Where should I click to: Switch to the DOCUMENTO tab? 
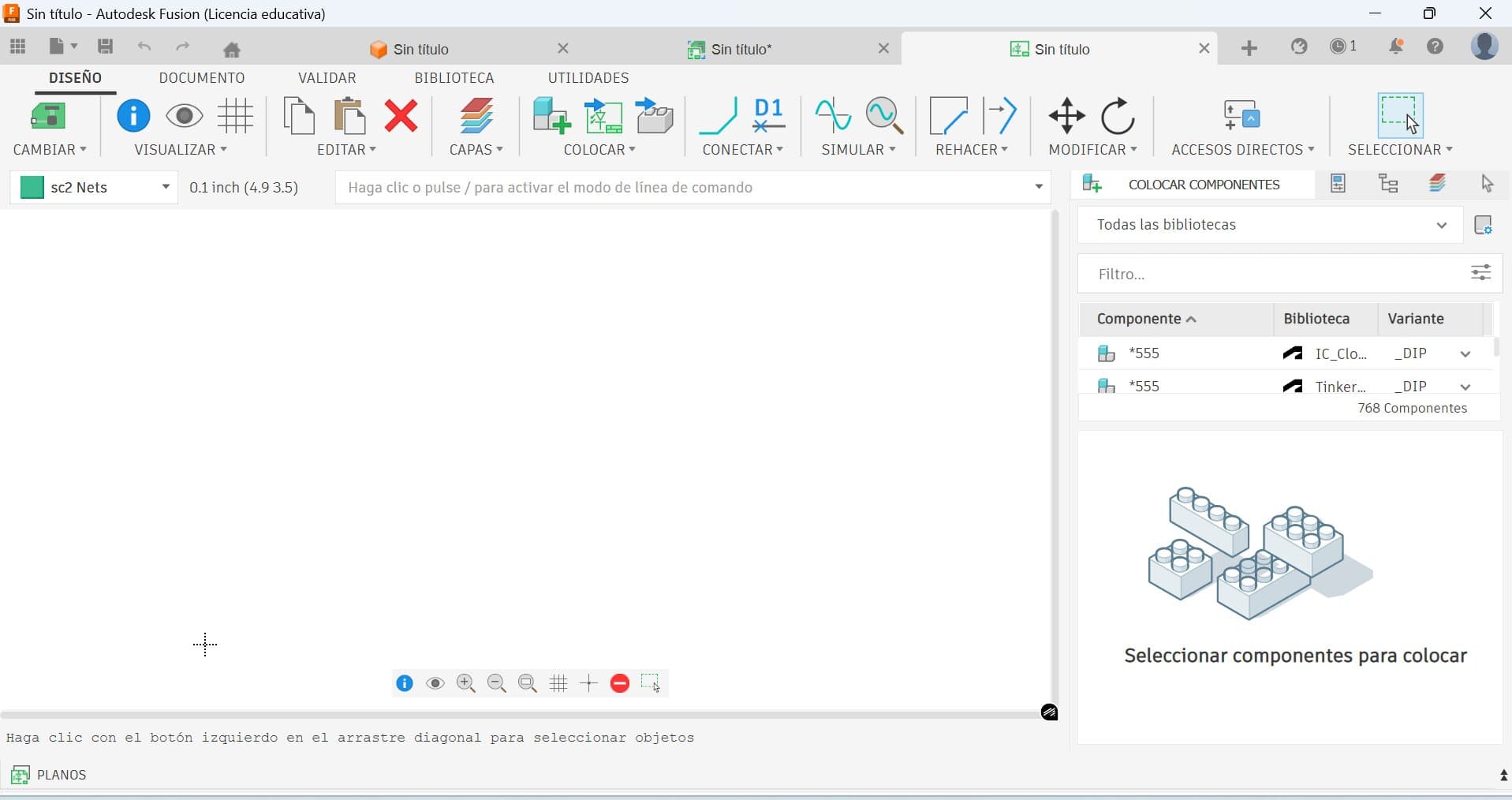(202, 77)
